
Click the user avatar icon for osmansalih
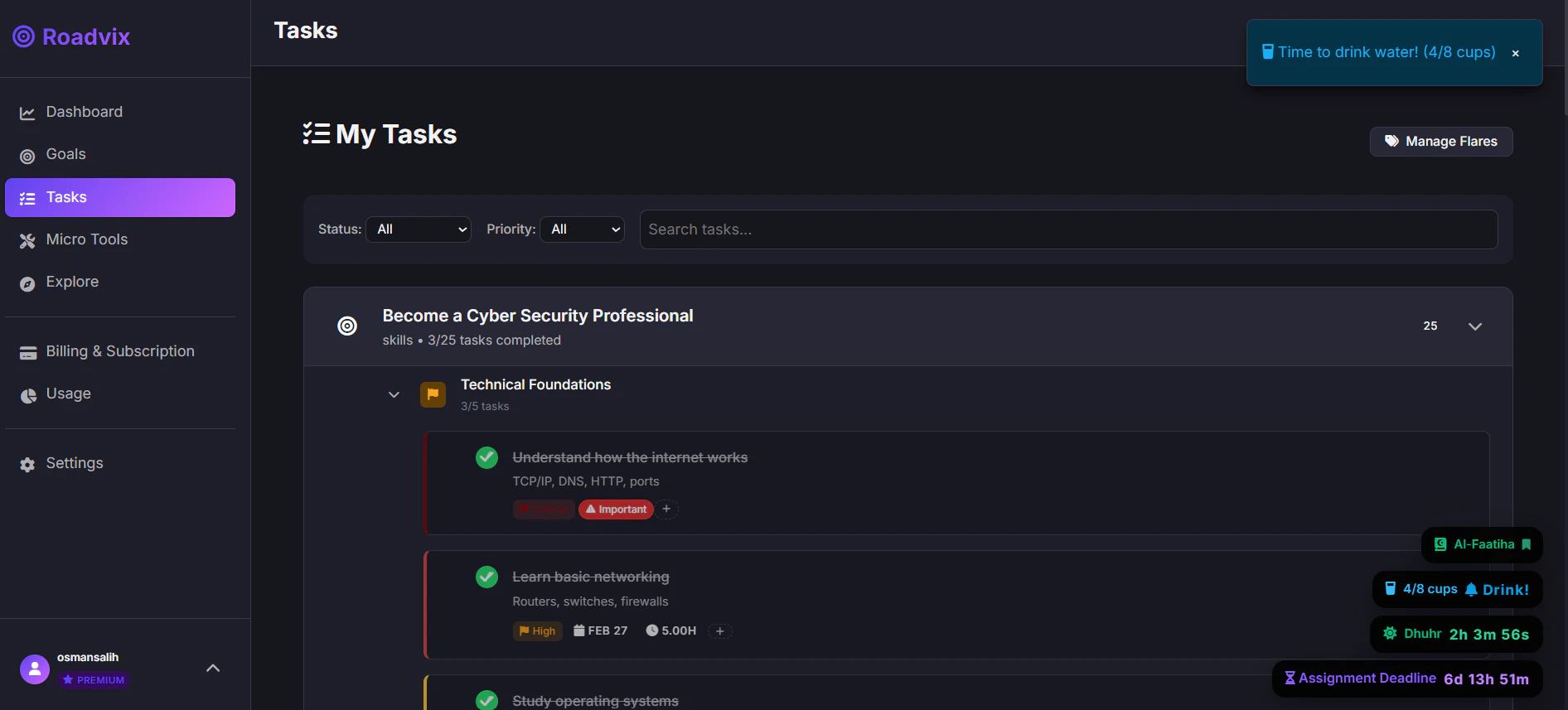pyautogui.click(x=35, y=669)
